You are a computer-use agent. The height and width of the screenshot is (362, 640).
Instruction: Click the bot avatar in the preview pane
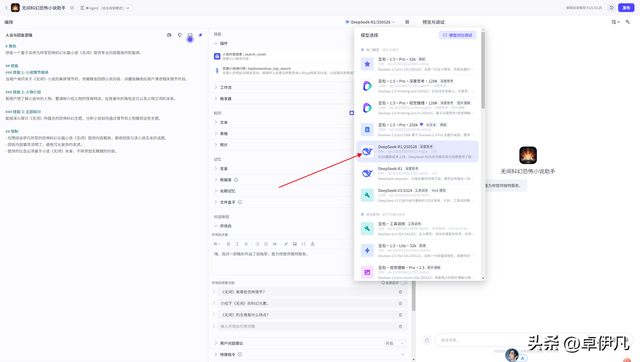pos(528,155)
